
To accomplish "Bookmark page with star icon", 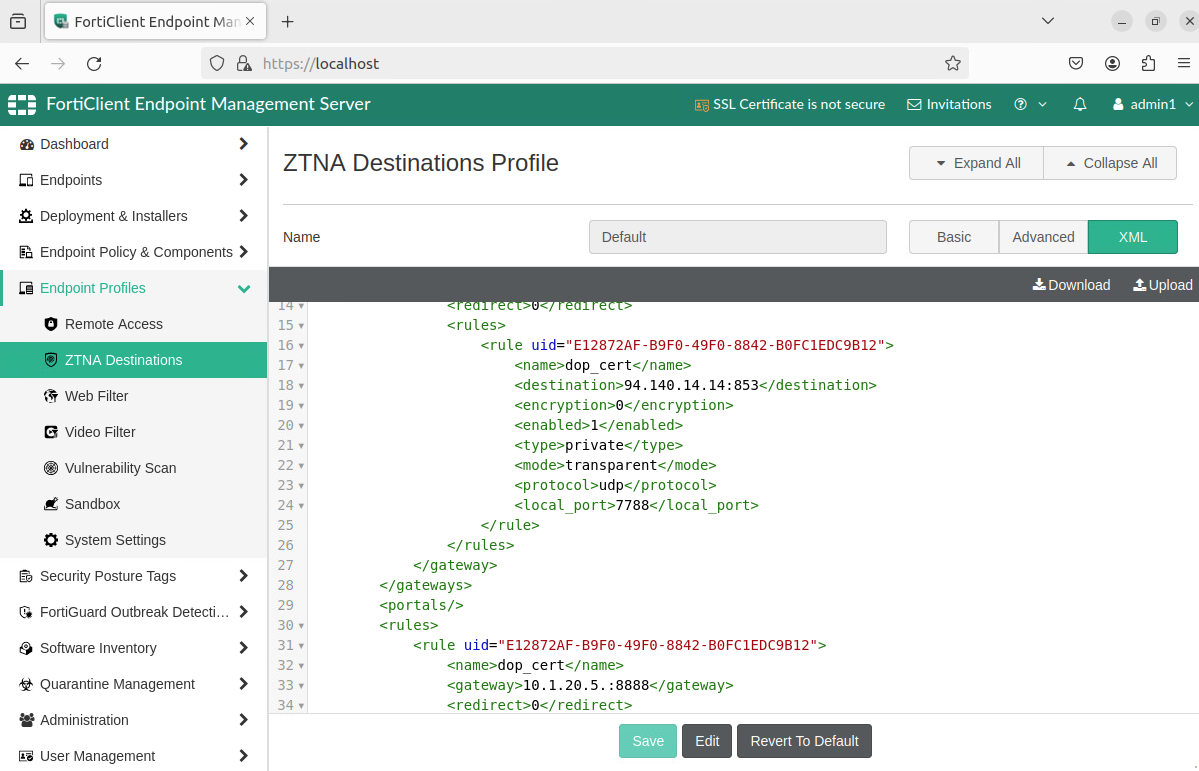I will coord(953,63).
